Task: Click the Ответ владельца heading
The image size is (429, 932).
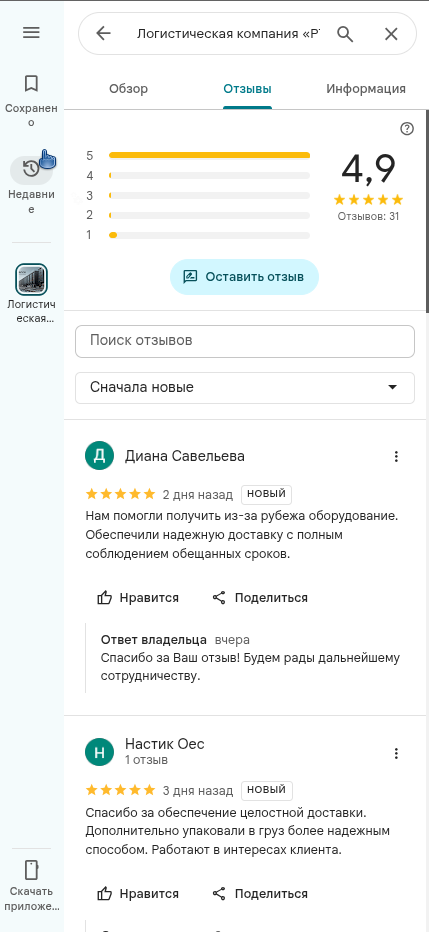Action: 154,640
